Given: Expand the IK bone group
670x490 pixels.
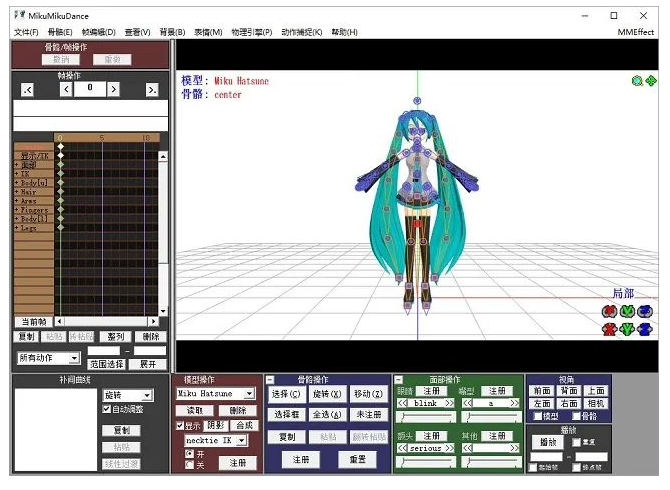Looking at the screenshot, I should click(x=17, y=174).
